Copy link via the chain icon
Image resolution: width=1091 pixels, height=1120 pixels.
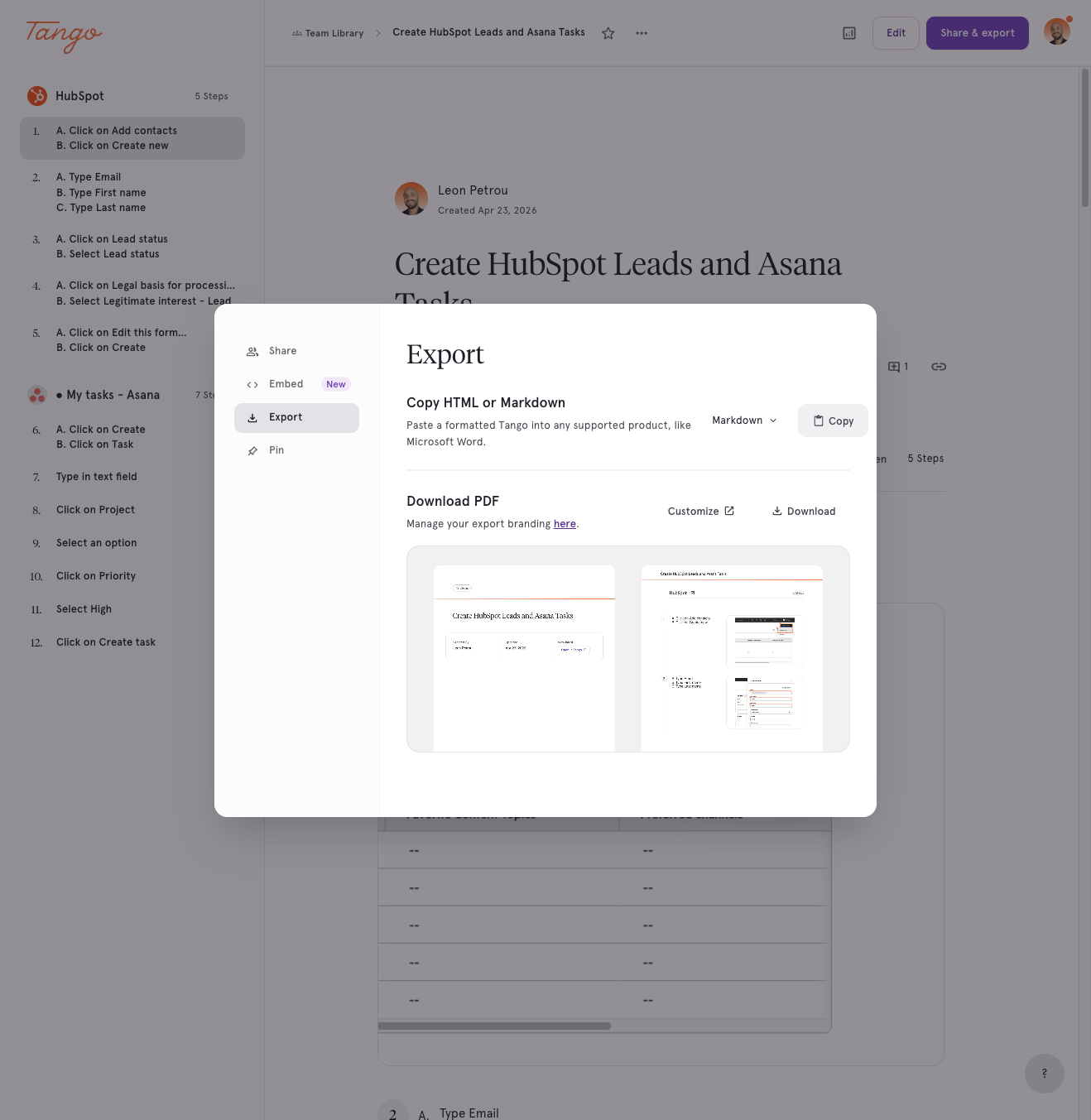[939, 367]
